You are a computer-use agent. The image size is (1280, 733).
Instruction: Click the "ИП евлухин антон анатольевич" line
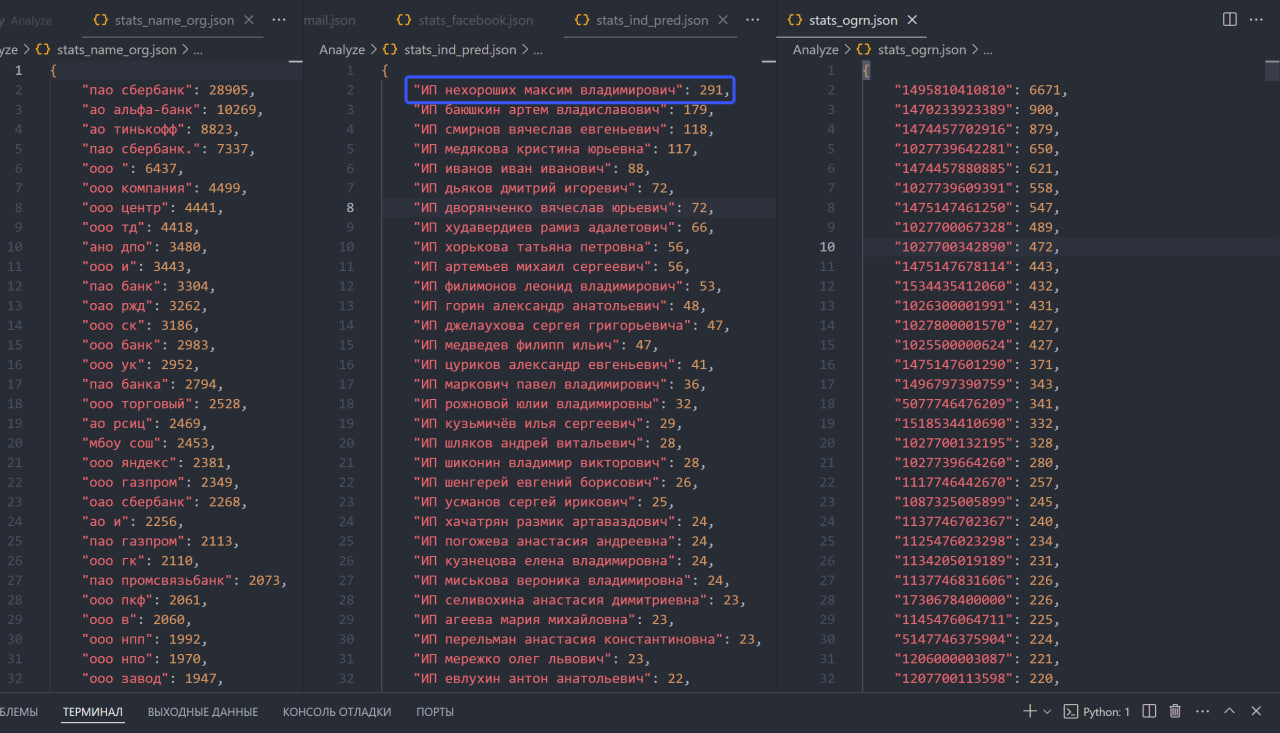[x=553, y=679]
